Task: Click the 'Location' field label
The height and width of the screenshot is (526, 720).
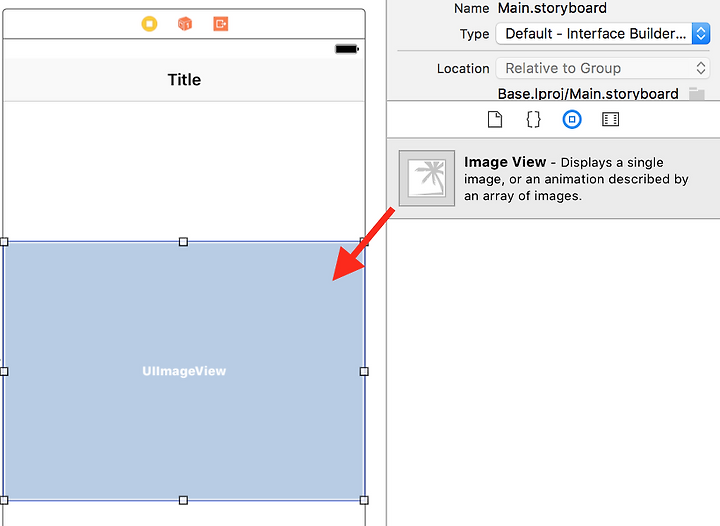Action: 463,69
